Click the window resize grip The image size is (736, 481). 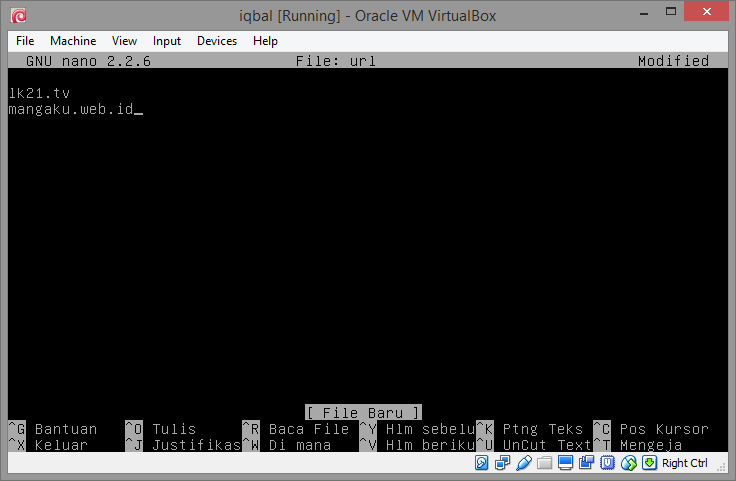721,466
